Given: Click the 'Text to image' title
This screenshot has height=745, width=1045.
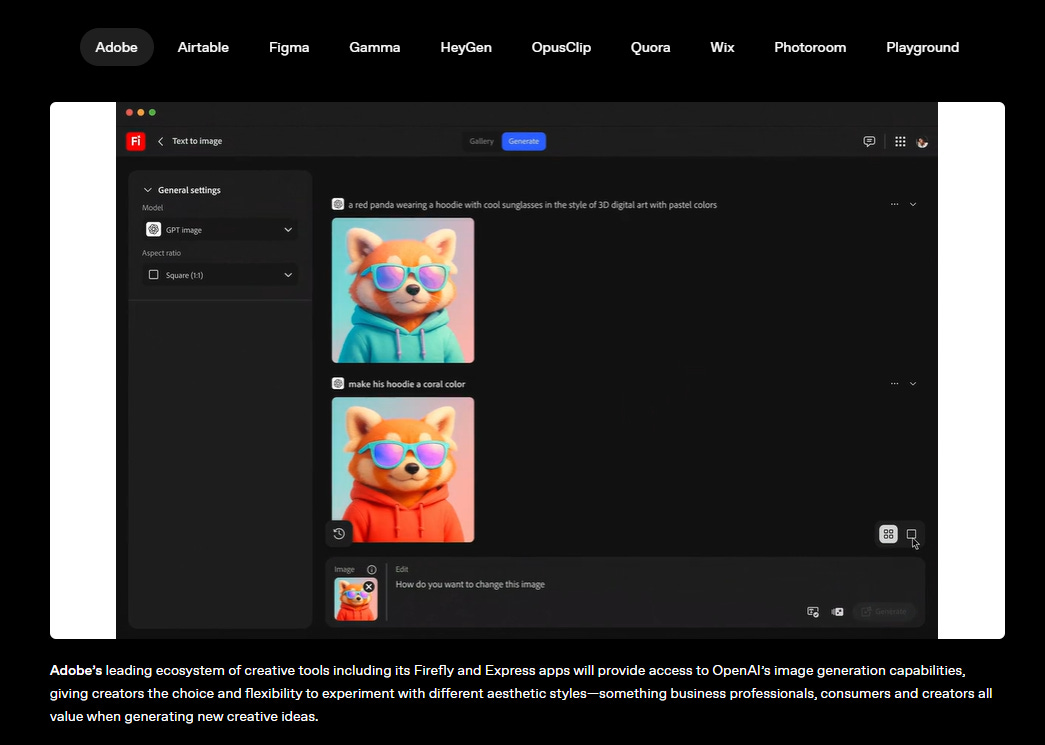Looking at the screenshot, I should point(197,141).
